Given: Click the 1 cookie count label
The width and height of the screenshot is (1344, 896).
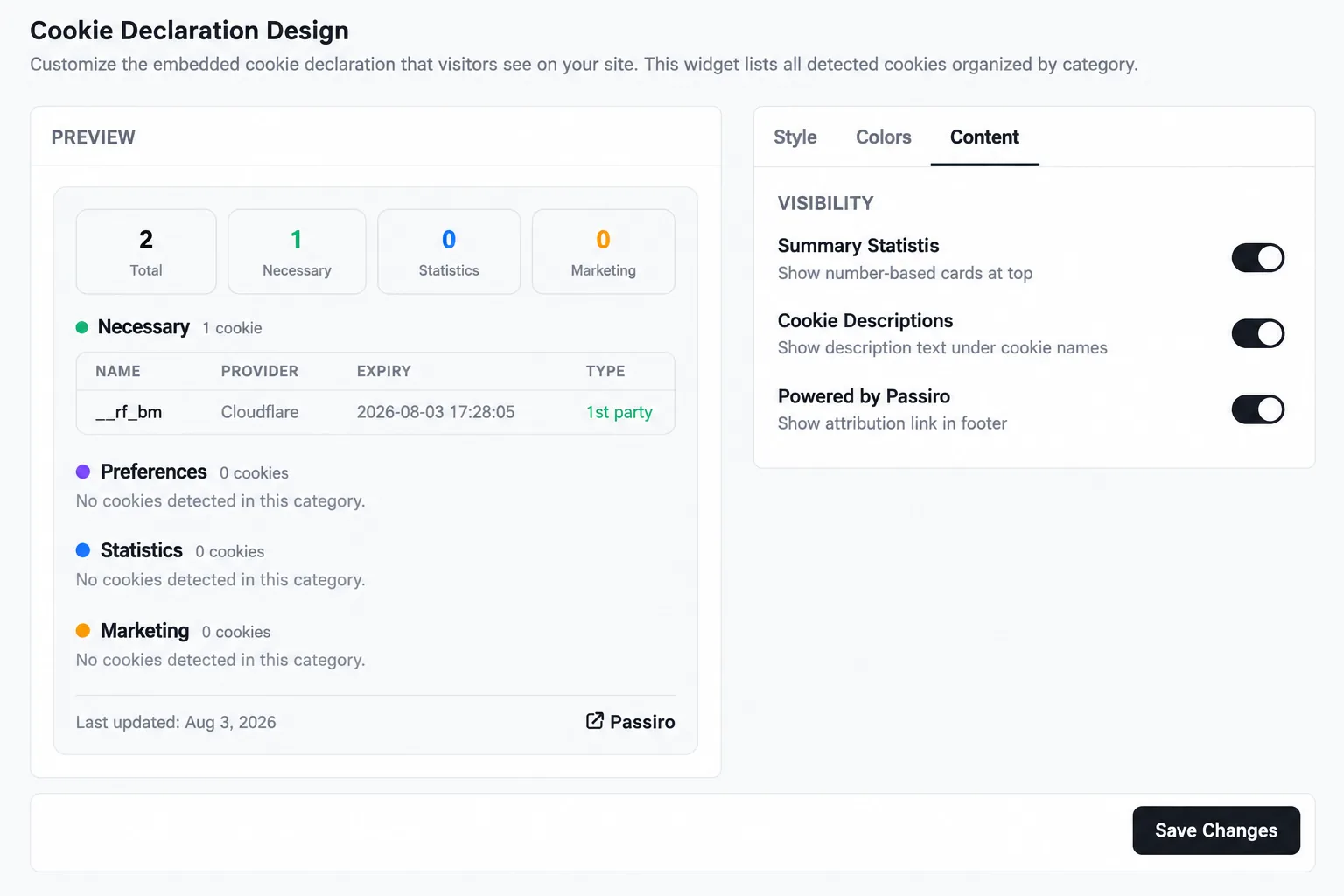Looking at the screenshot, I should (233, 328).
